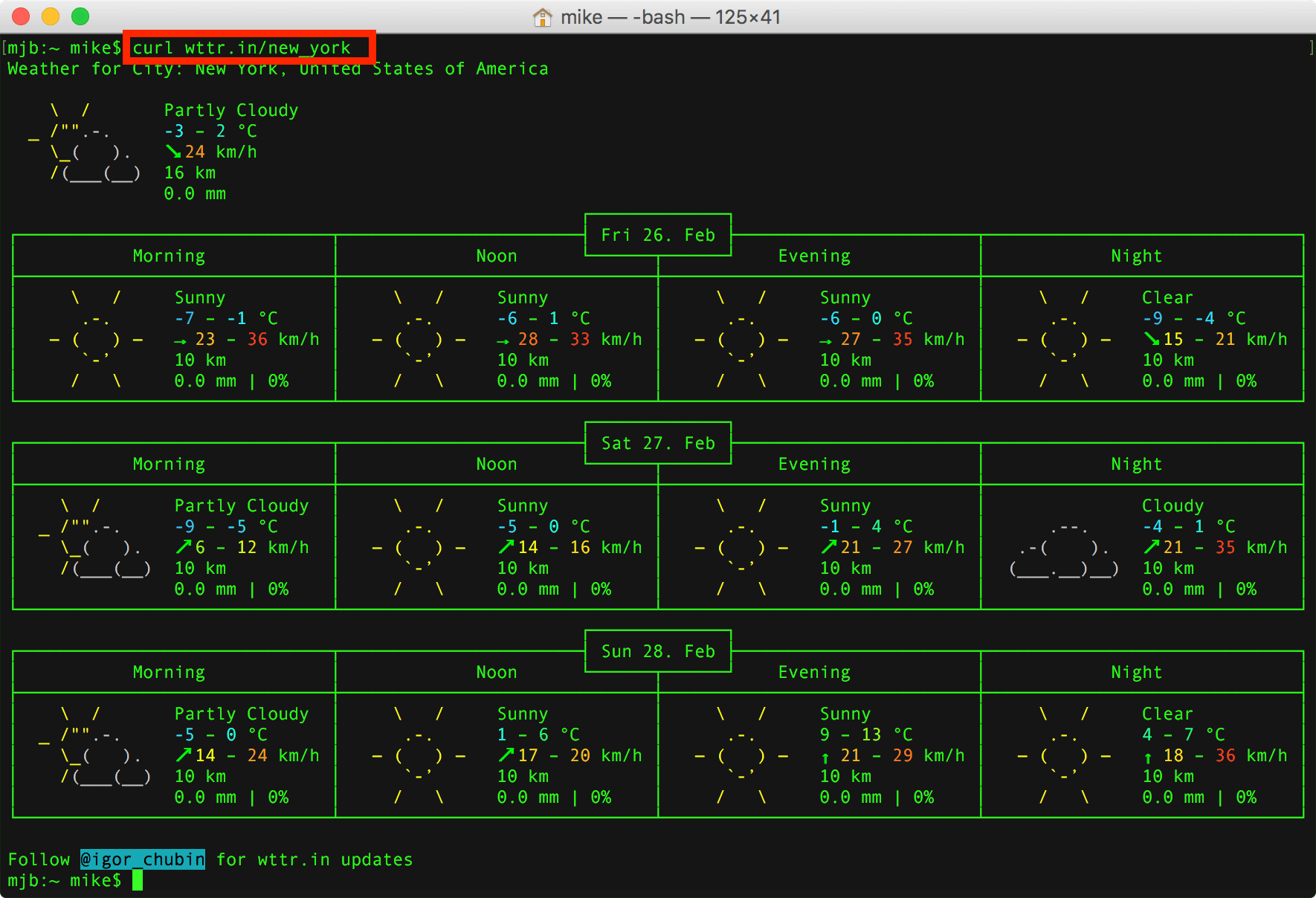Image resolution: width=1316 pixels, height=898 pixels.
Task: Click the clear ASCII icon for Sunday night
Action: tap(1064, 756)
